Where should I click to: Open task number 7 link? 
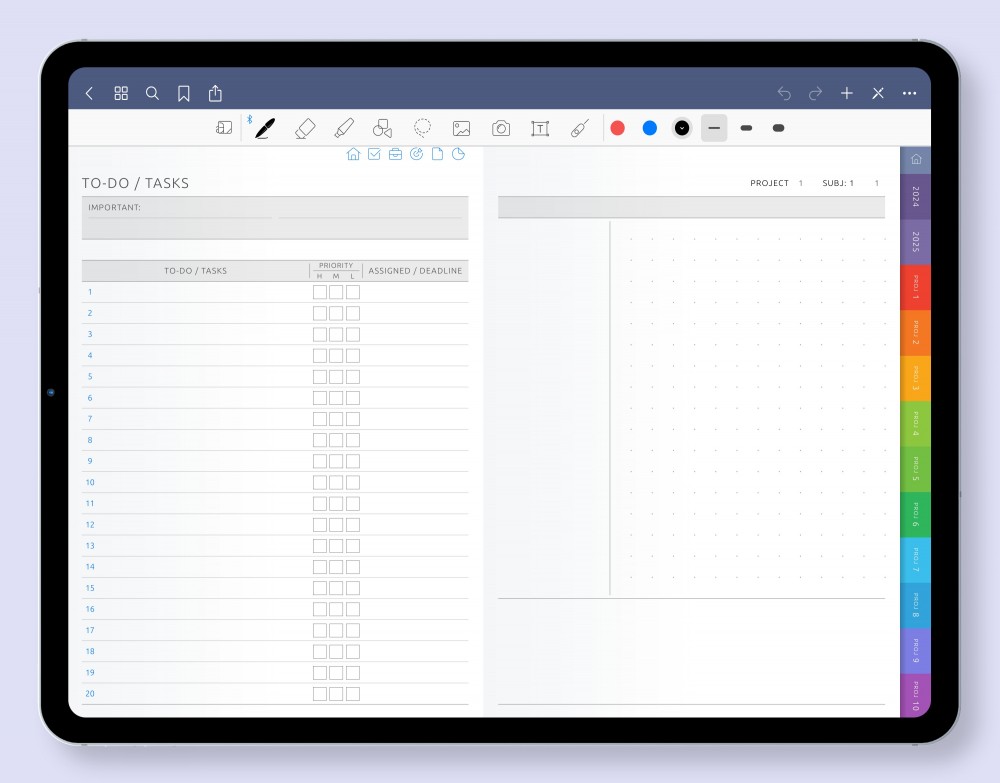(90, 419)
